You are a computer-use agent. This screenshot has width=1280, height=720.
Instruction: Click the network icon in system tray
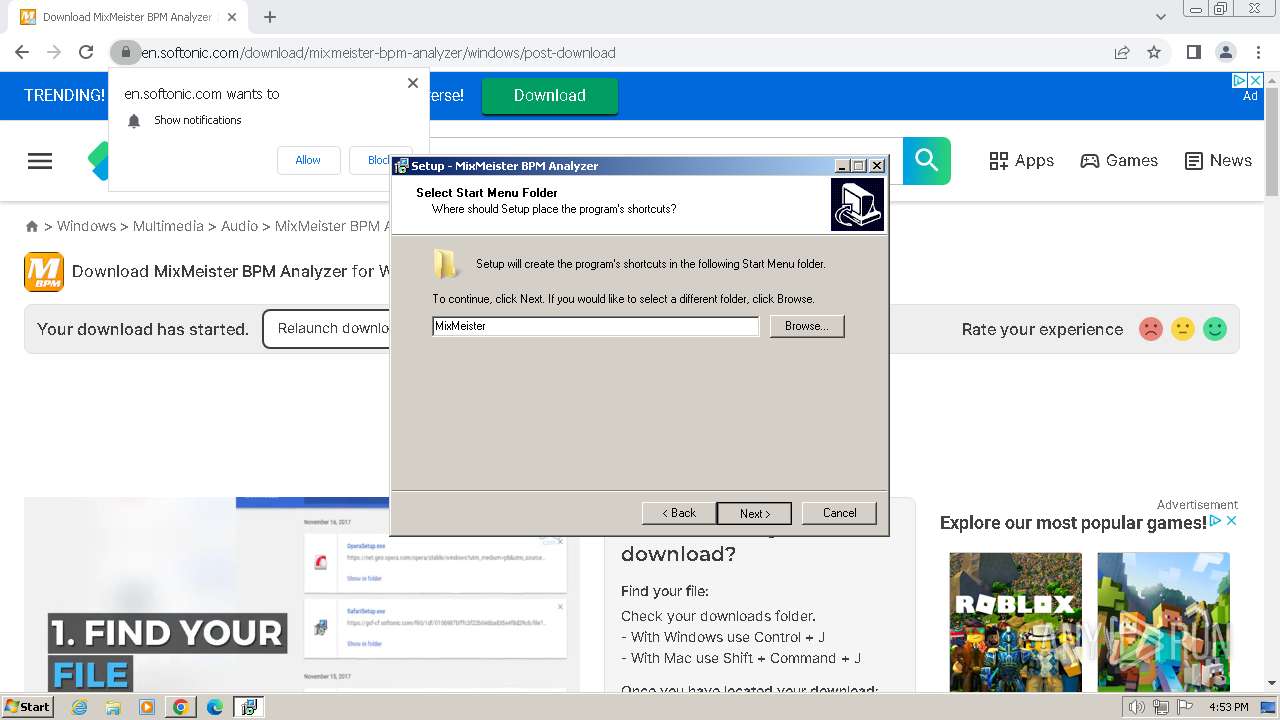coord(1161,707)
